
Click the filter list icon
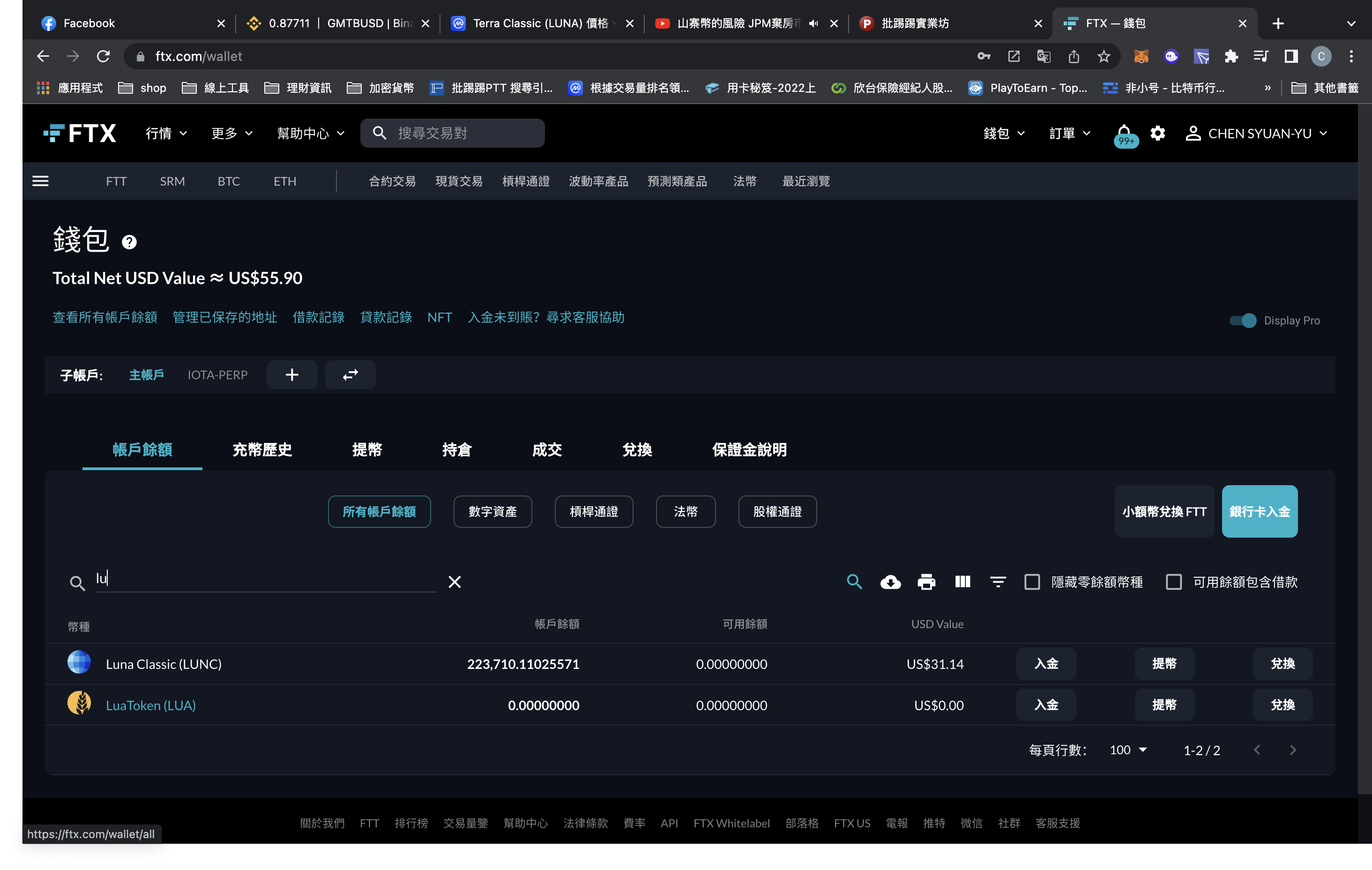click(998, 582)
